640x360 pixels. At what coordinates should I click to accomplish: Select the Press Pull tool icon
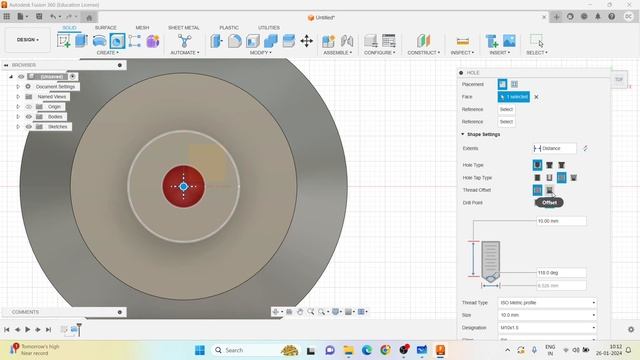pyautogui.click(x=216, y=41)
